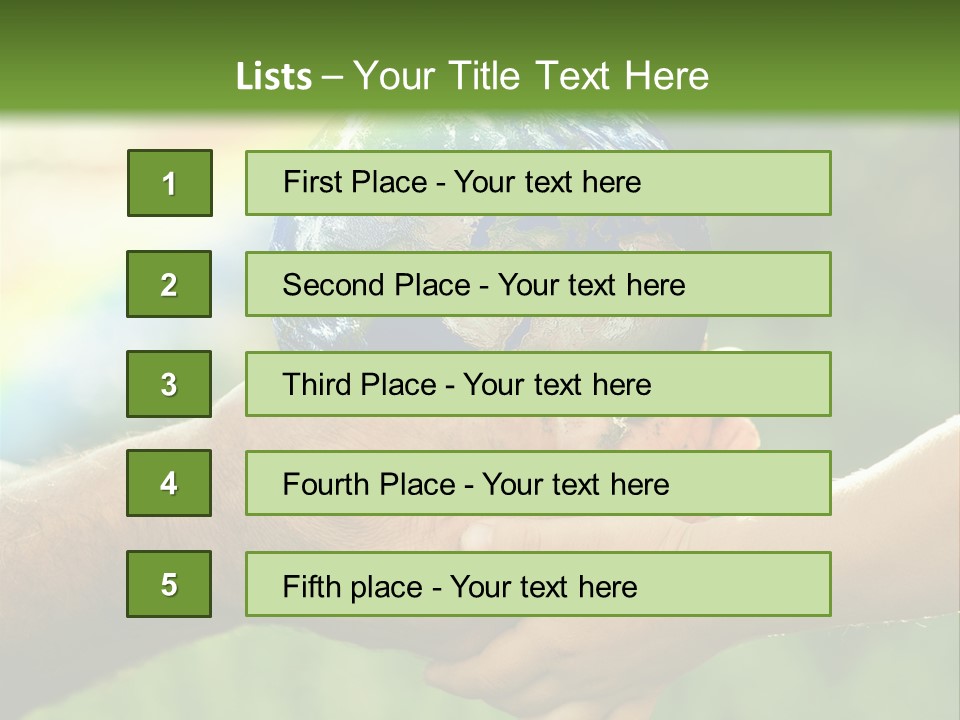Viewport: 960px width, 720px height.
Task: Click the words 'Fifth place' in the bottom bar
Action: coord(352,586)
